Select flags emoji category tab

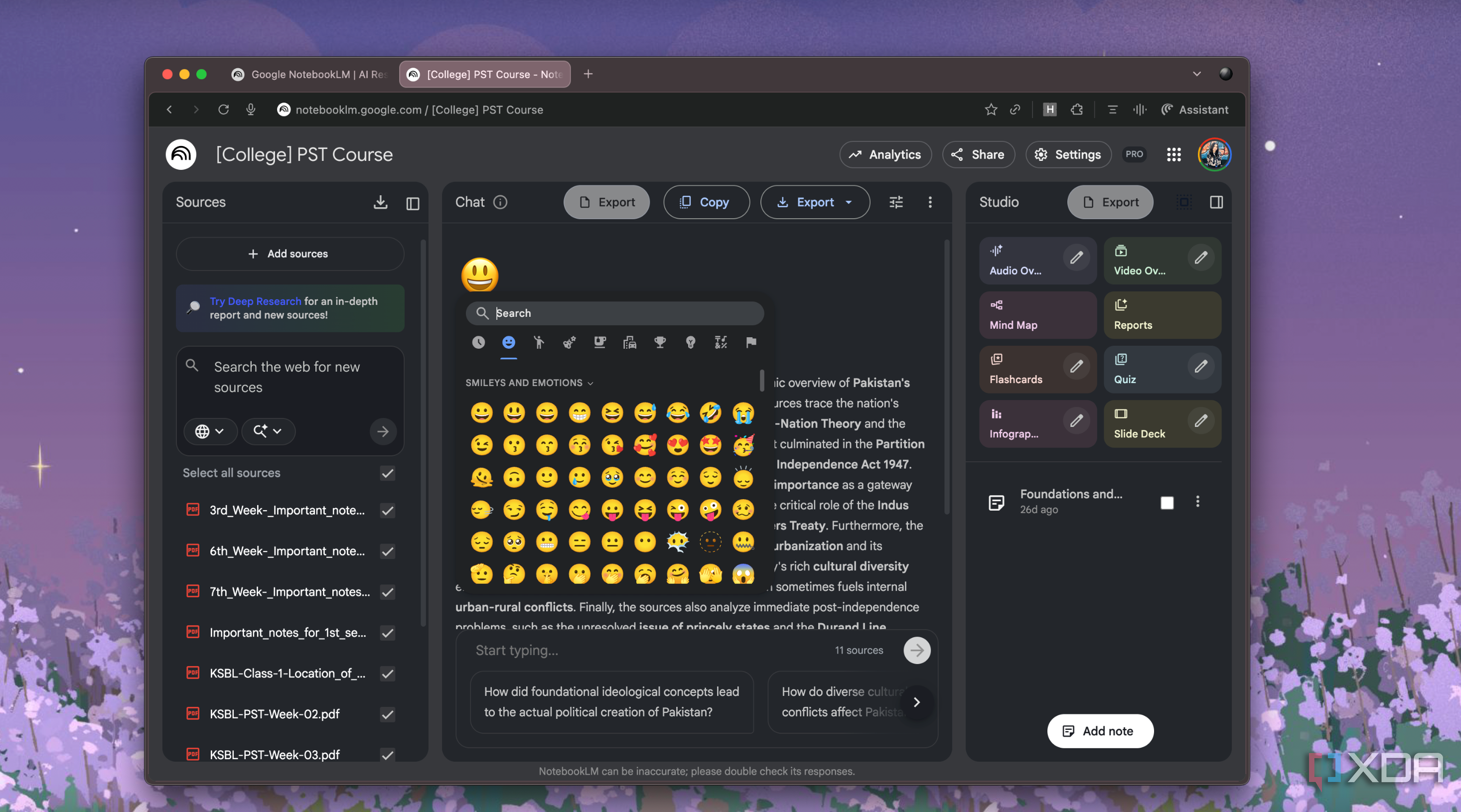tap(751, 342)
